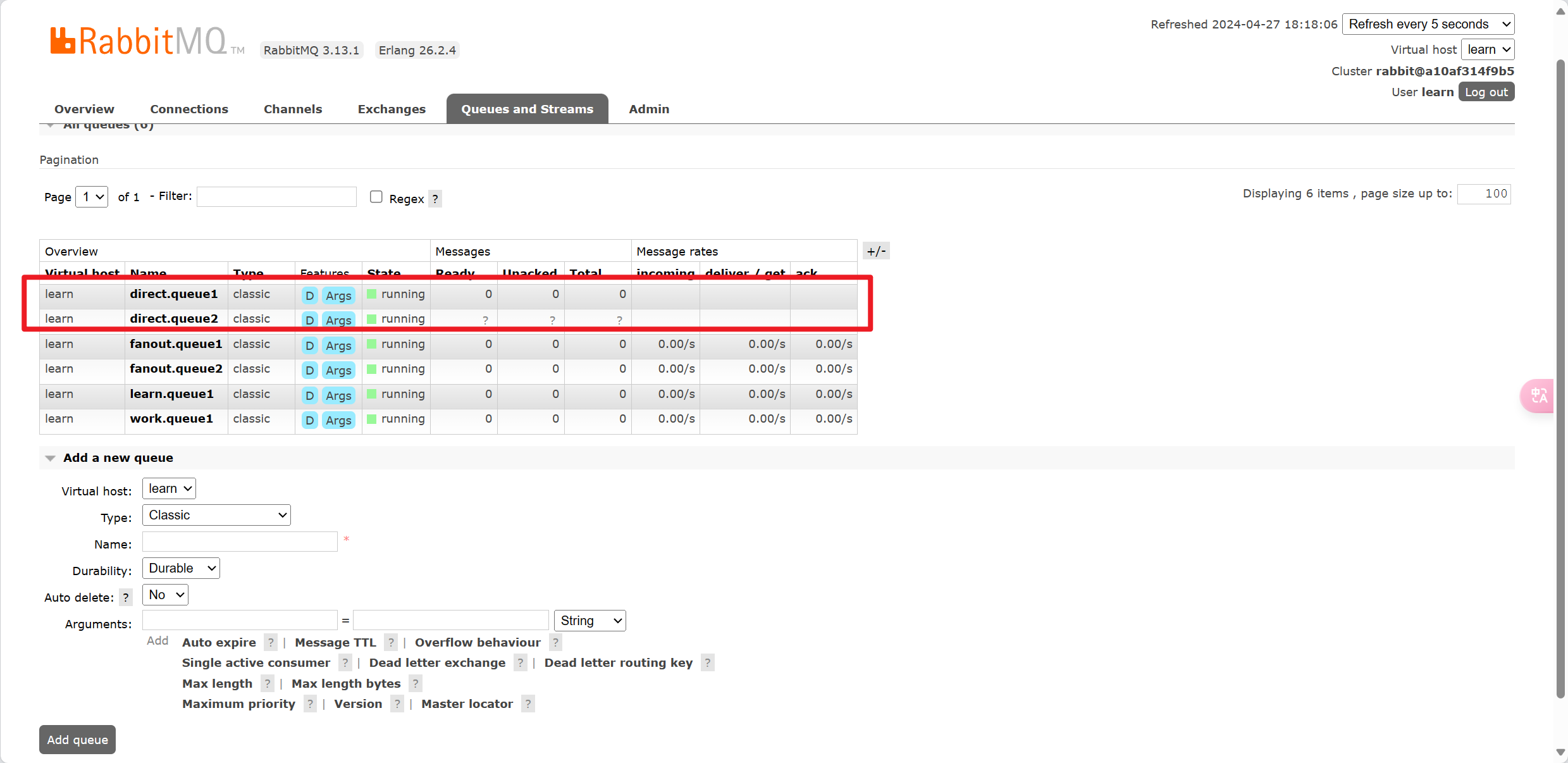Click help icon beside Maximum priority
The image size is (1568, 763).
coord(310,704)
